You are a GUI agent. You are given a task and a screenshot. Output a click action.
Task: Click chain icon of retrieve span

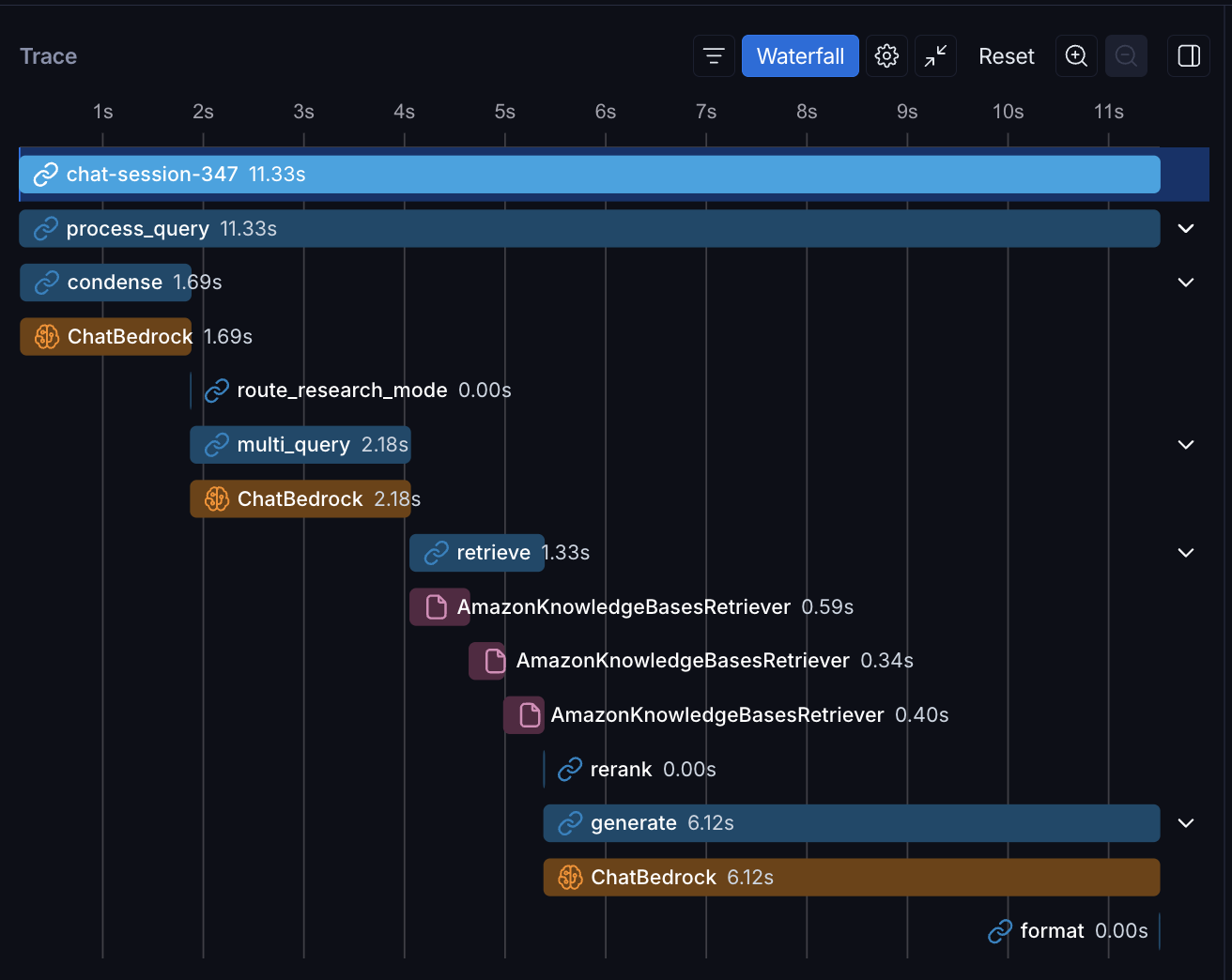point(436,553)
